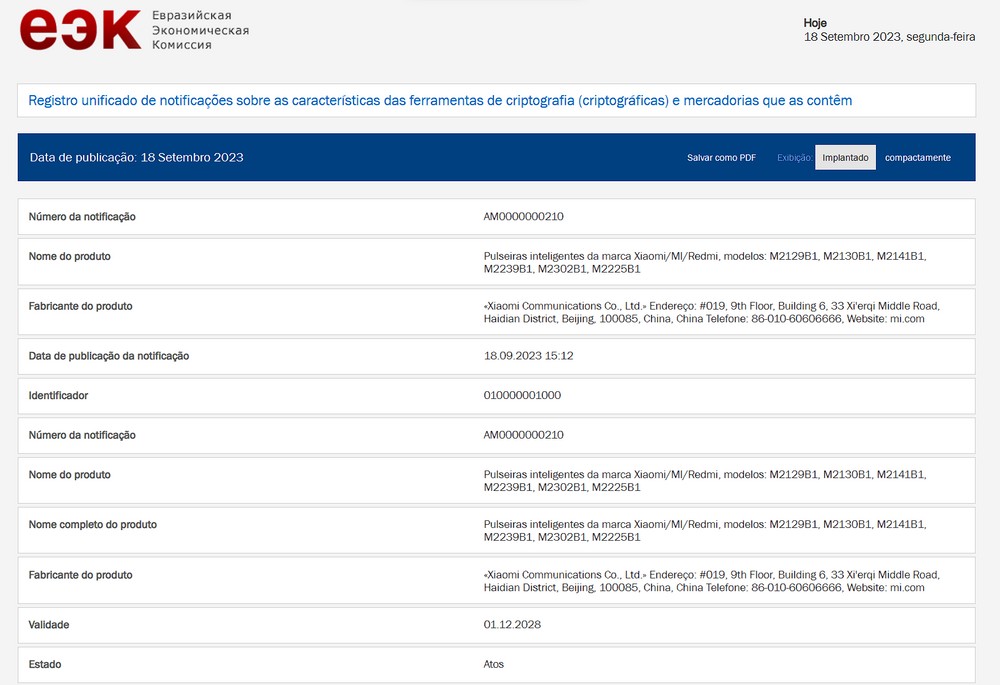1000x685 pixels.
Task: Click the Identificador row label
Action: pyautogui.click(x=58, y=395)
